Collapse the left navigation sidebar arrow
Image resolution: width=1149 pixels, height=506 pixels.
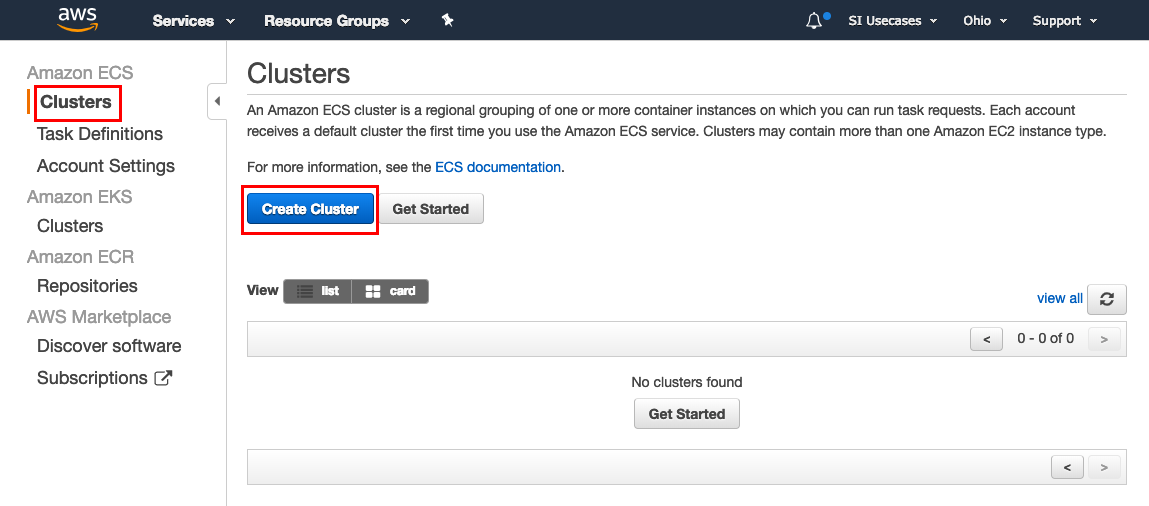[x=217, y=101]
